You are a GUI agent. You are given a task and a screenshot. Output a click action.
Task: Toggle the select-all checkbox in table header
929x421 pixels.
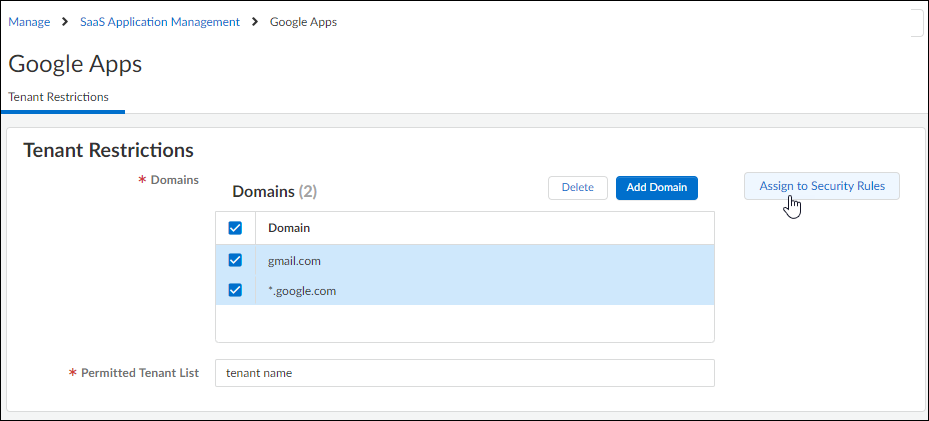tap(235, 228)
